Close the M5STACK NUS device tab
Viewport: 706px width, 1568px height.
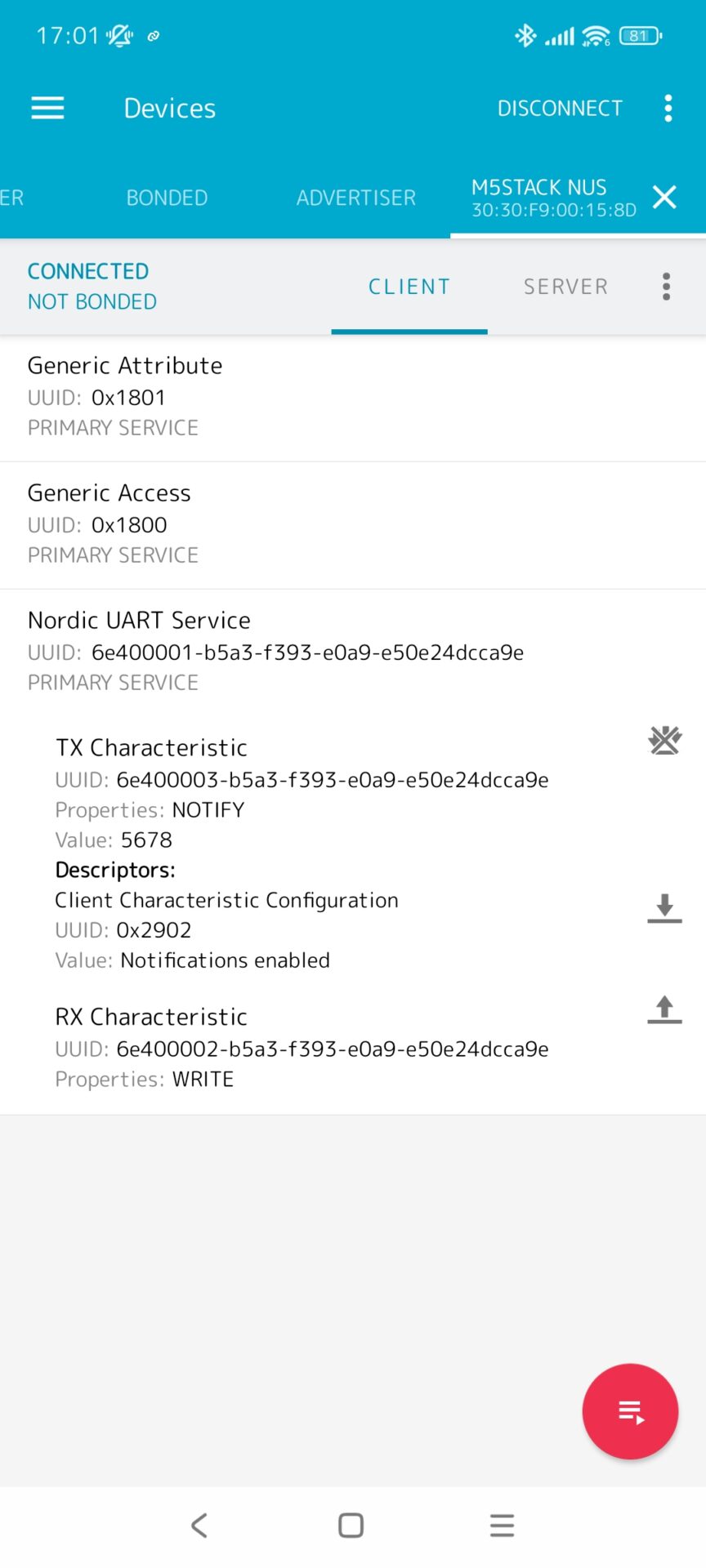point(664,197)
